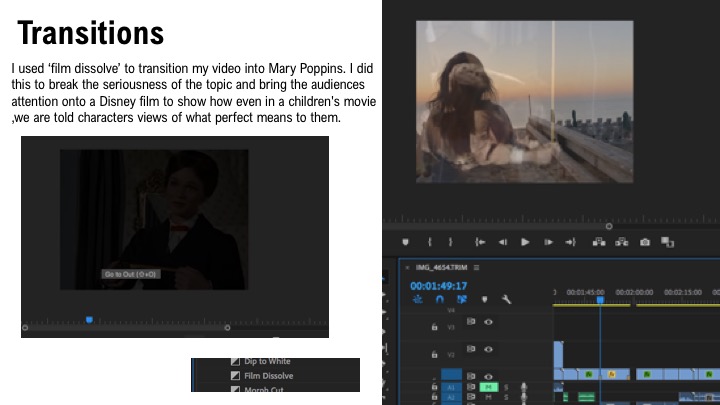Toggle V2 track output eye
This screenshot has height=405, width=720.
tap(489, 350)
